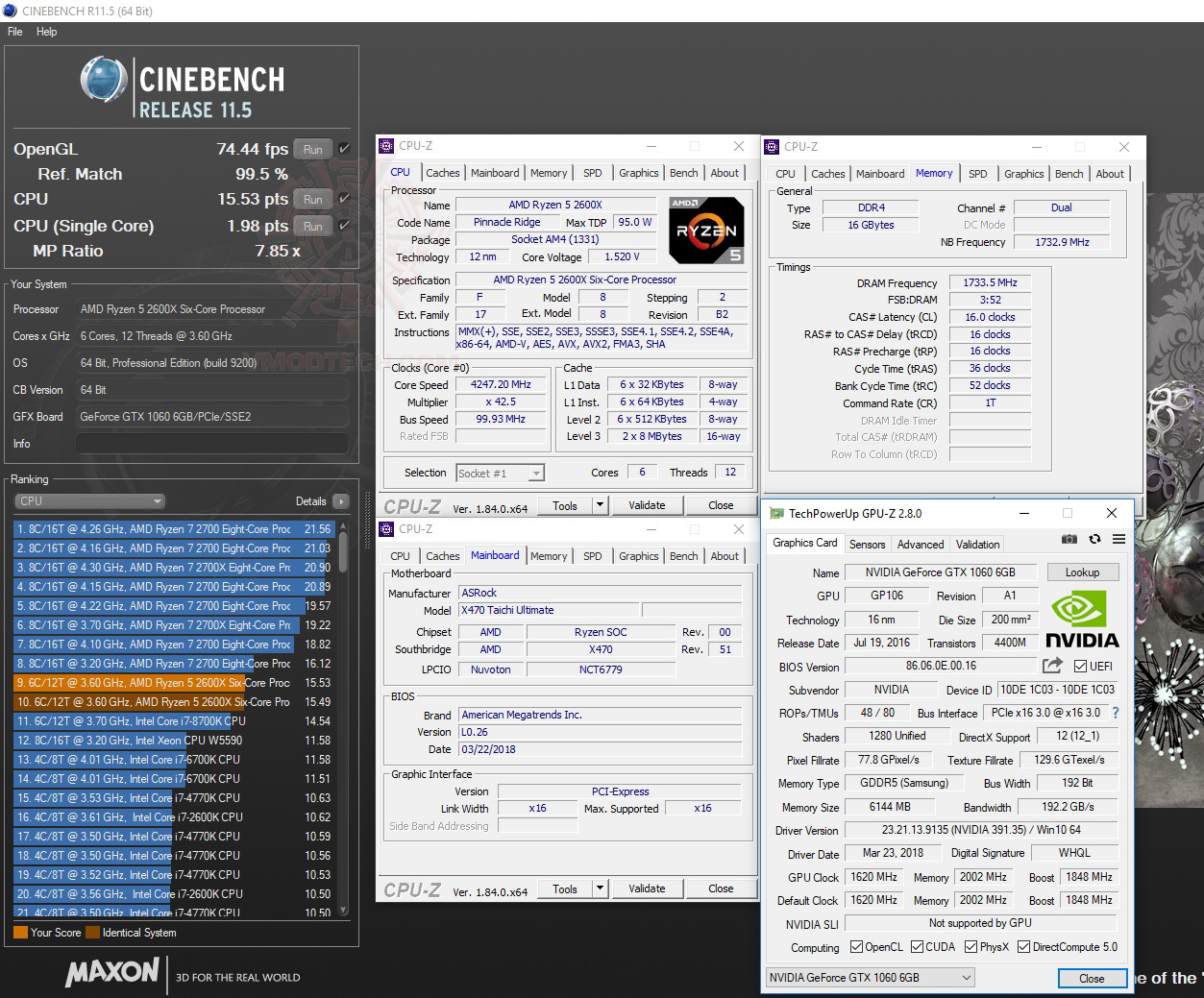Image resolution: width=1204 pixels, height=998 pixels.
Task: Open Tools dropdown arrow in CPU-Z CPU window
Action: [x=600, y=505]
